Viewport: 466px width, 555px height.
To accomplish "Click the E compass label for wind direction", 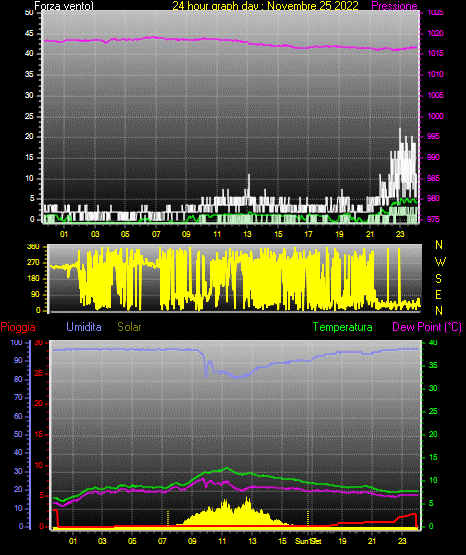I will pos(438,294).
